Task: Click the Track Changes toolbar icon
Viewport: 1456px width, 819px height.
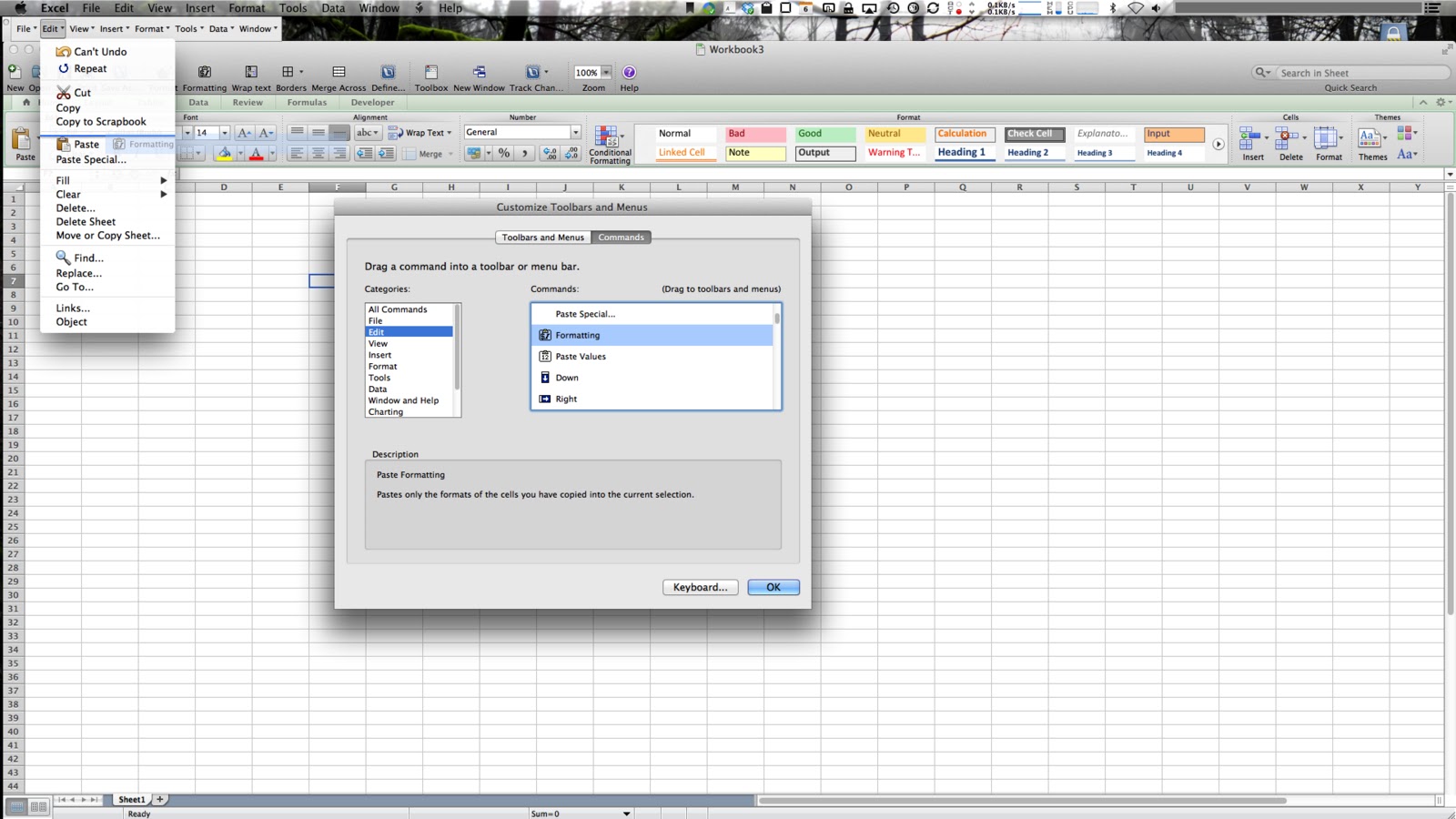Action: [535, 75]
